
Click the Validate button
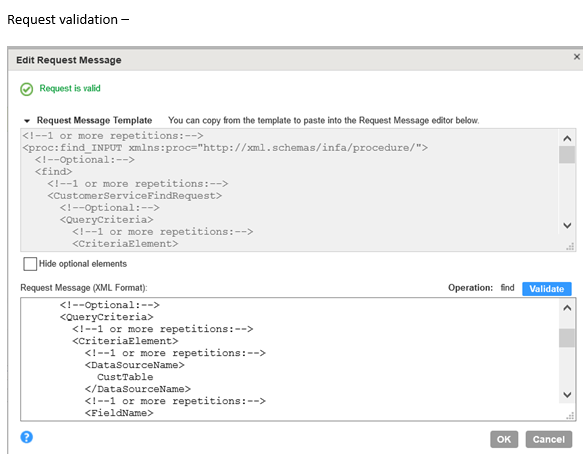click(x=546, y=289)
